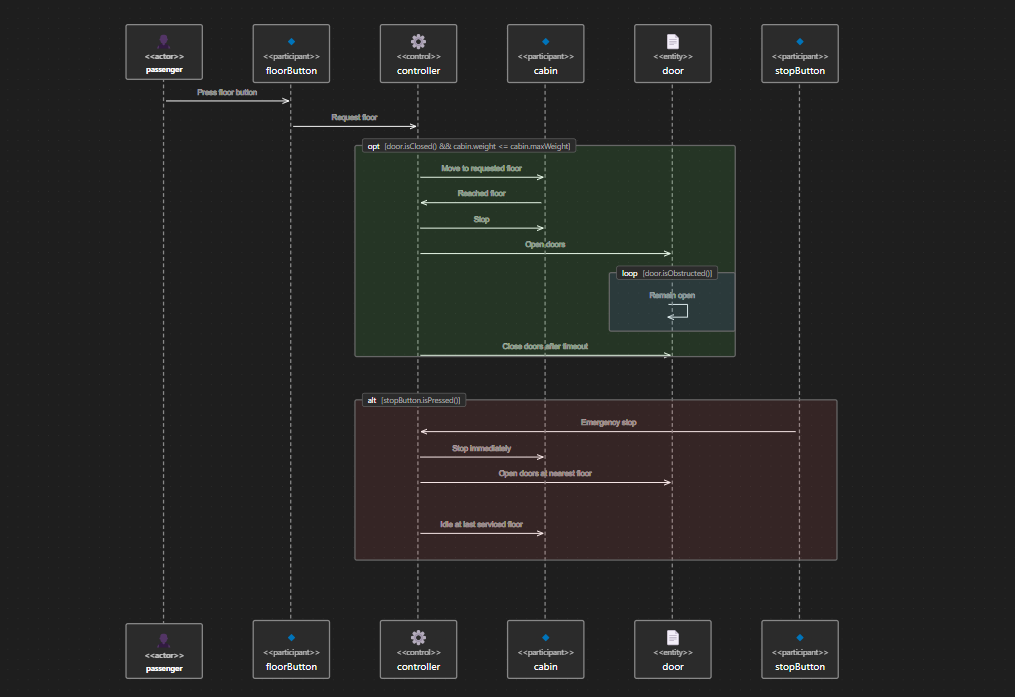Image resolution: width=1015 pixels, height=697 pixels.
Task: Click the person icon in bottom passenger box
Action: click(x=164, y=641)
